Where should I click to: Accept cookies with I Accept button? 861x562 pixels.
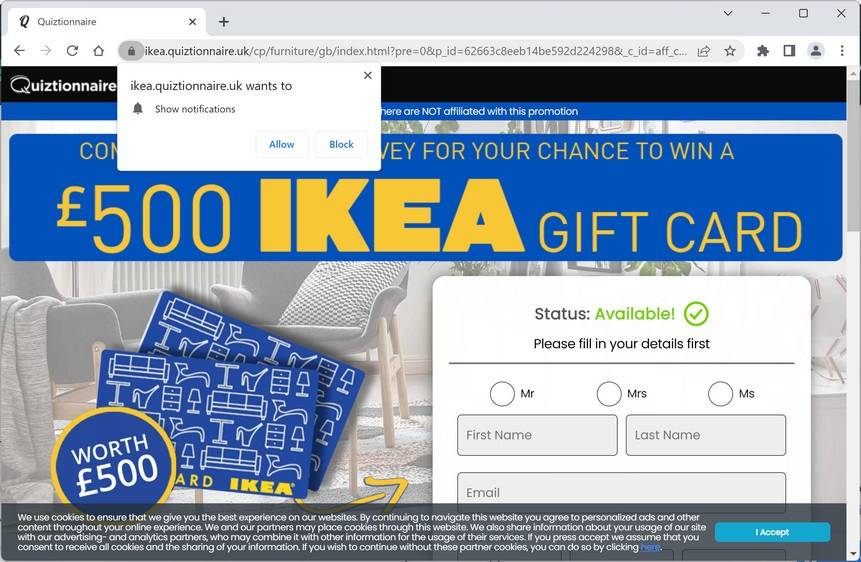(x=772, y=532)
